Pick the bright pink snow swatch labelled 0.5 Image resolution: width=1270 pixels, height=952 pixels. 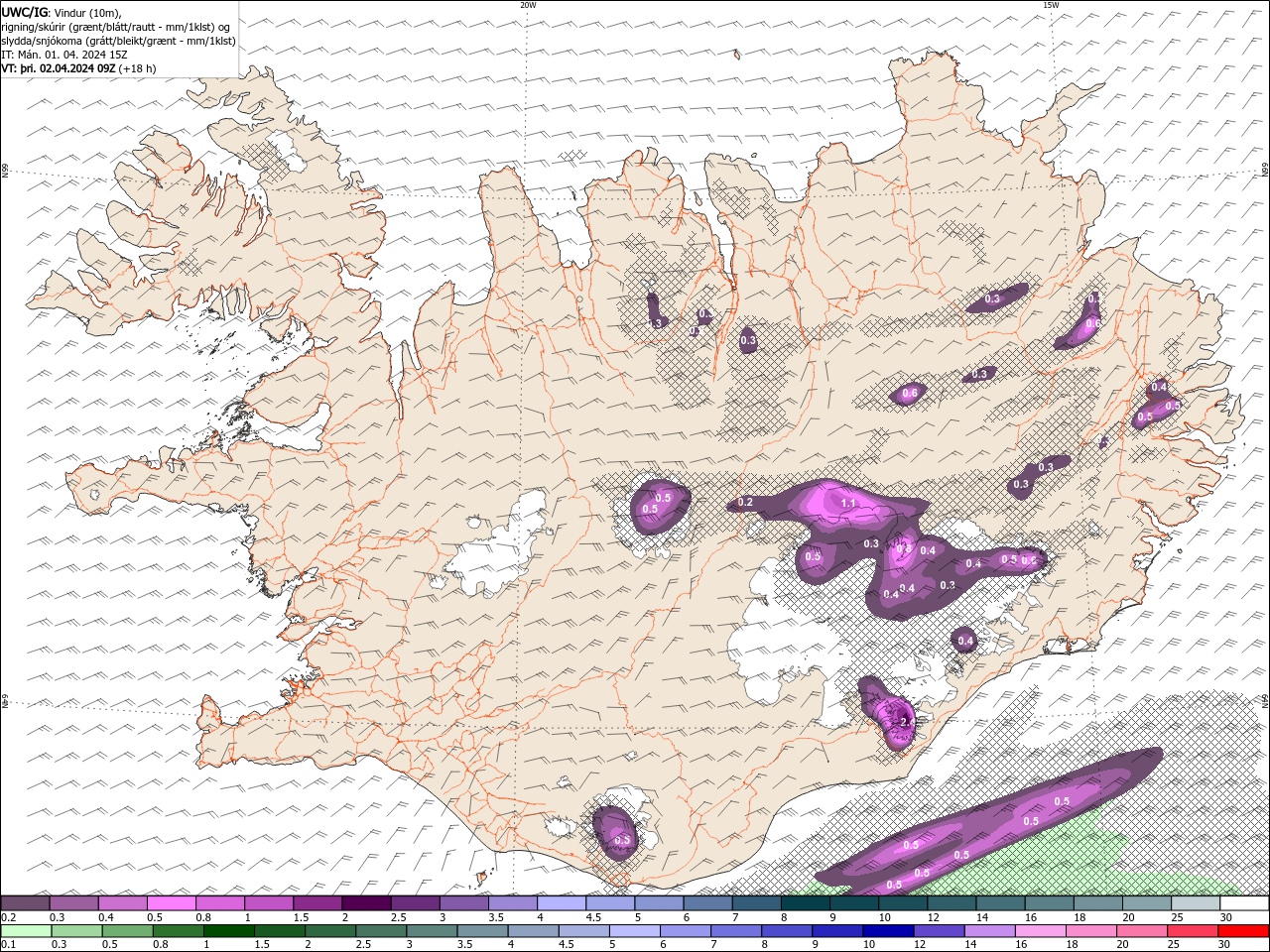[x=171, y=903]
